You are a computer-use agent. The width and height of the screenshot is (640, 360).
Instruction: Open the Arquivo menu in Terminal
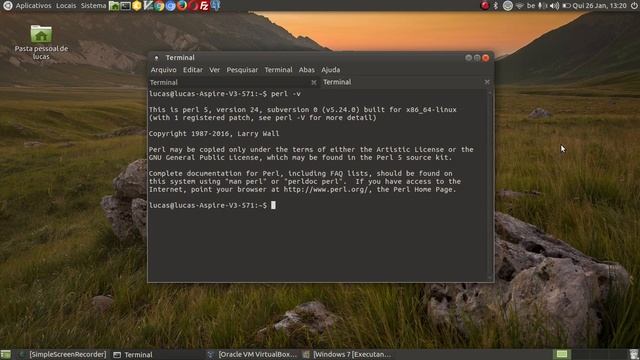point(163,70)
